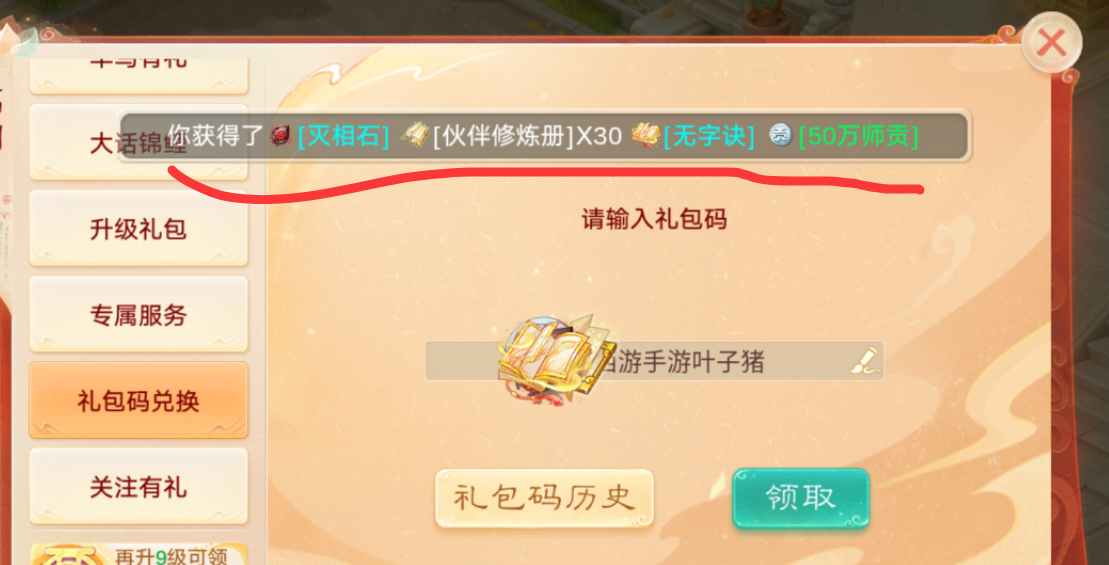Select the highlighted 礼包码兑换 tab
1109x565 pixels.
click(139, 400)
